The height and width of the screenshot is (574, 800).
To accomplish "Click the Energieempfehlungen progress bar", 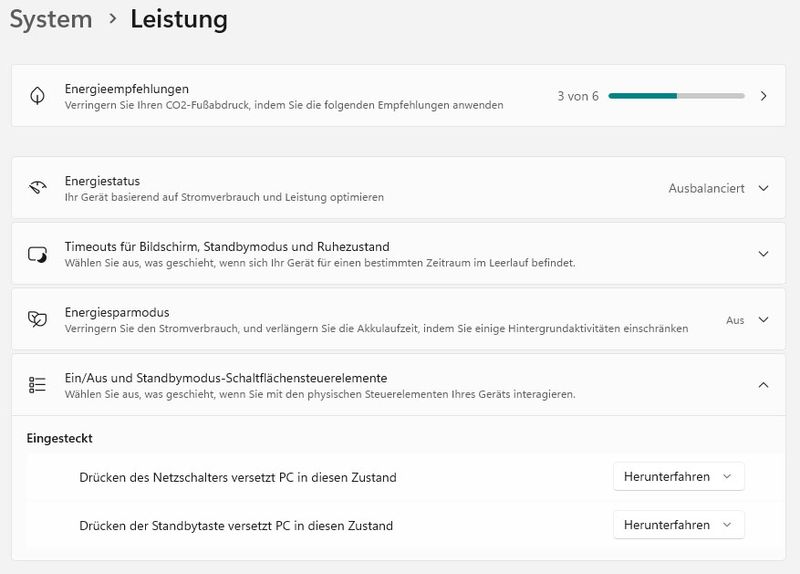I will coord(676,96).
